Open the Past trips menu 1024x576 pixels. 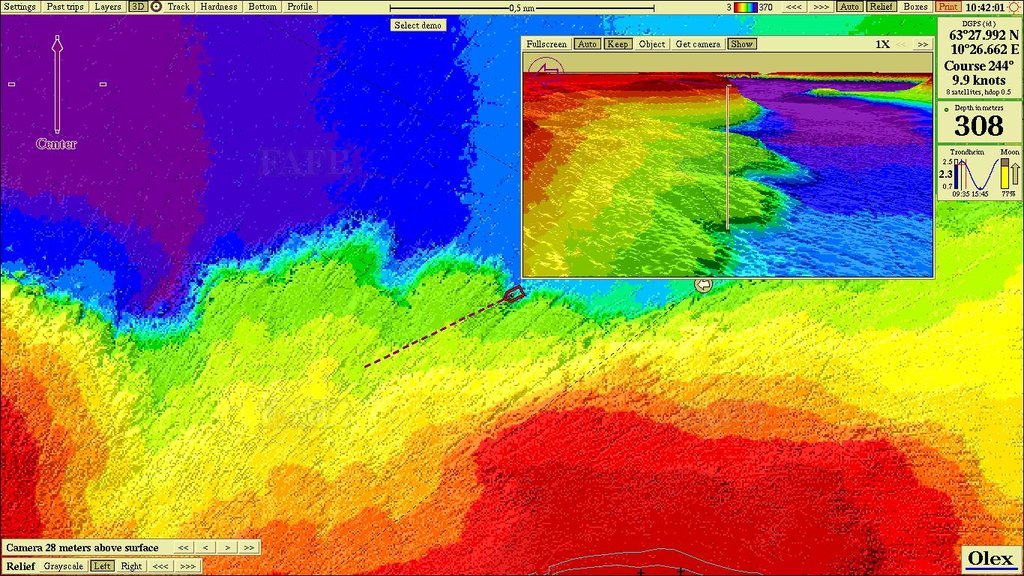[65, 6]
